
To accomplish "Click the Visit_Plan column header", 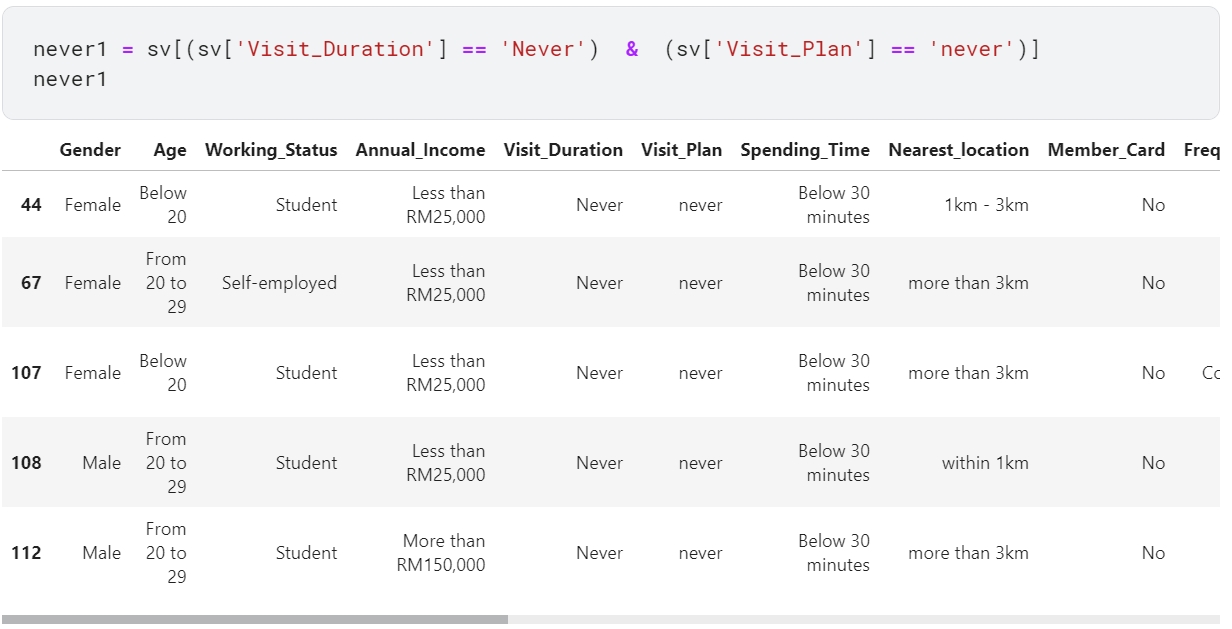I will click(x=681, y=150).
